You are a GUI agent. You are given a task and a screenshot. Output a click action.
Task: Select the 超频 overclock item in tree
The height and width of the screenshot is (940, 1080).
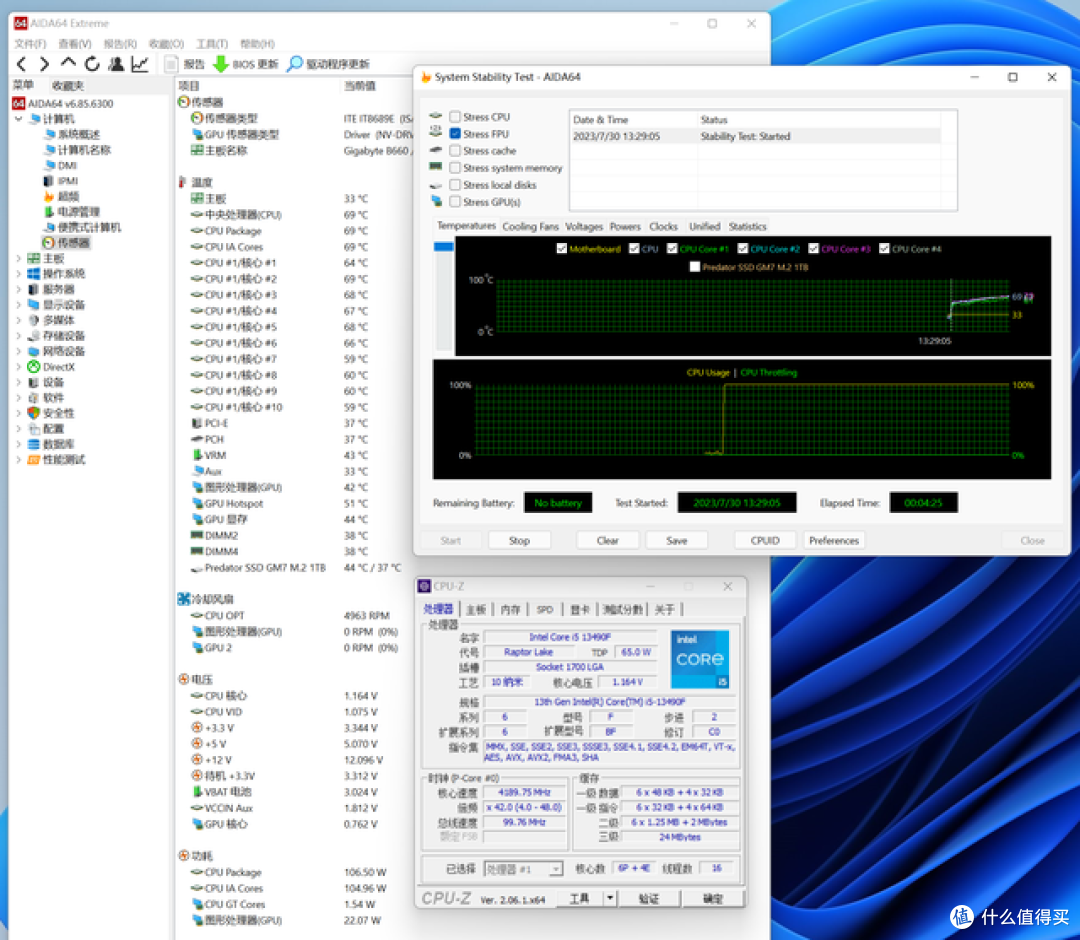click(x=61, y=196)
